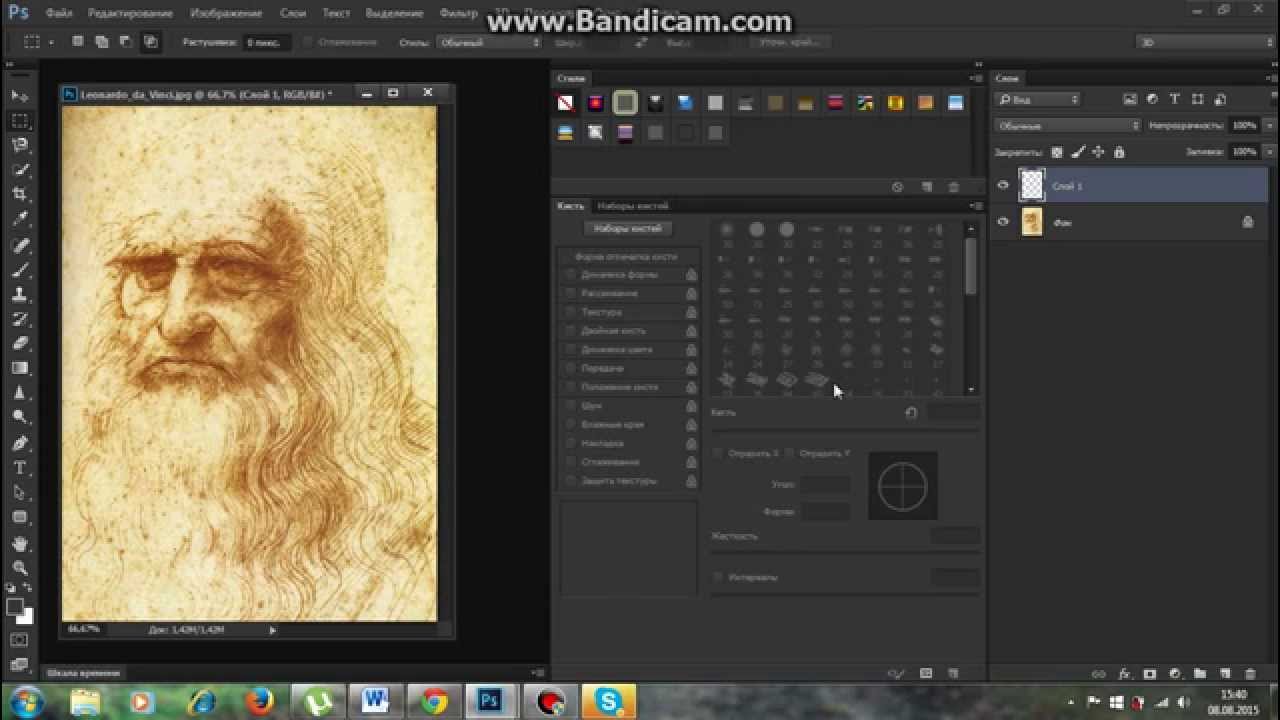1280x720 pixels.
Task: Select the Gradient tool
Action: (20, 369)
